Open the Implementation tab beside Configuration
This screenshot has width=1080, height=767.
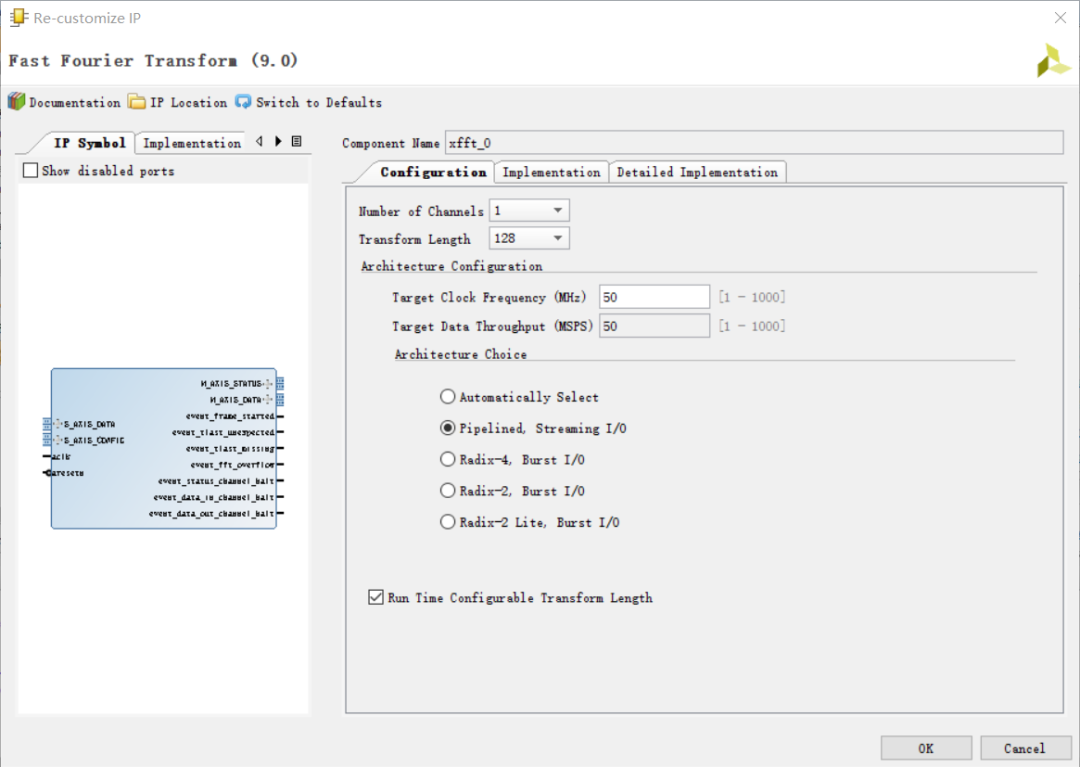tap(551, 172)
